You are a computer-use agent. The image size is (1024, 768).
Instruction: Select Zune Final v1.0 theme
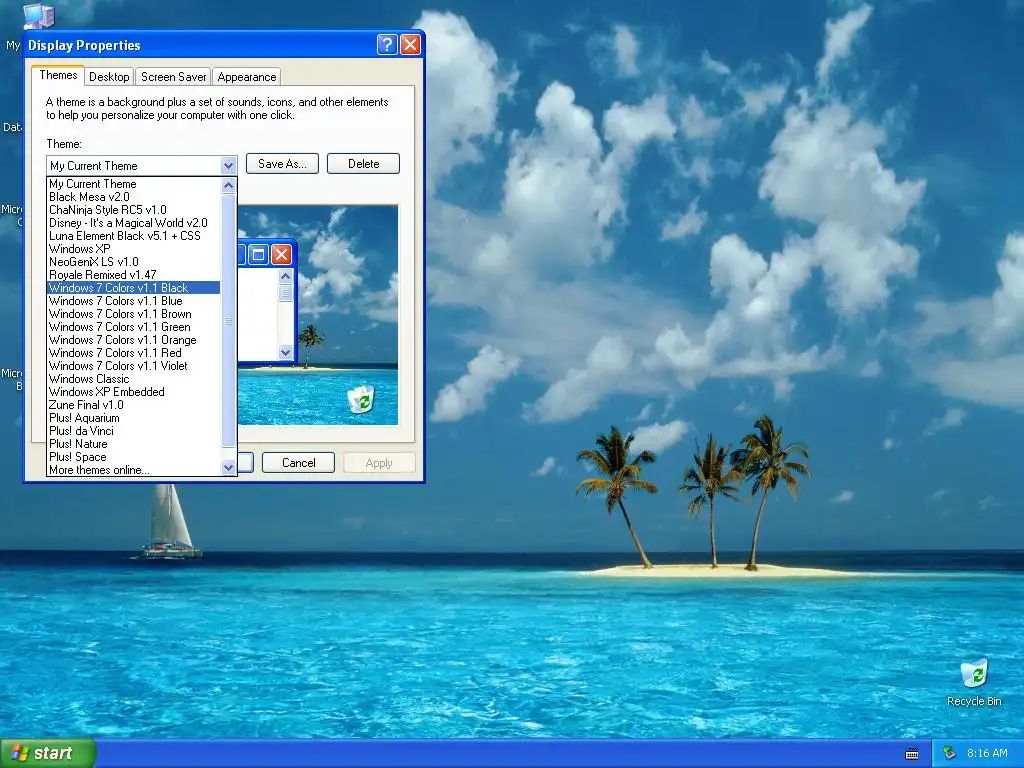(135, 405)
